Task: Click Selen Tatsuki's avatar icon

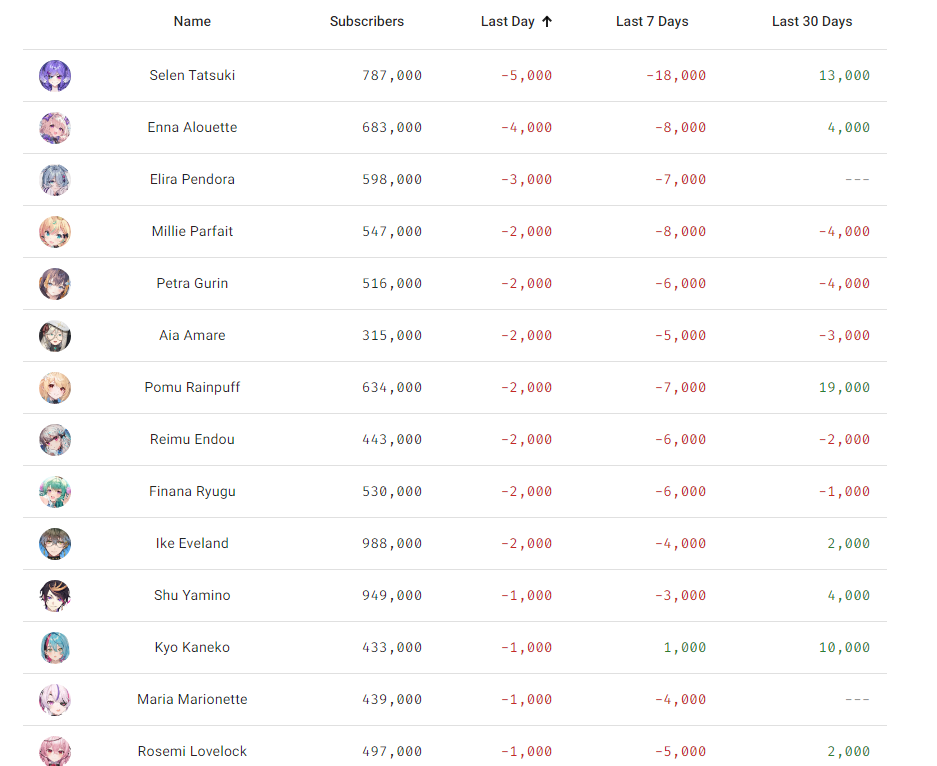Action: coord(55,76)
